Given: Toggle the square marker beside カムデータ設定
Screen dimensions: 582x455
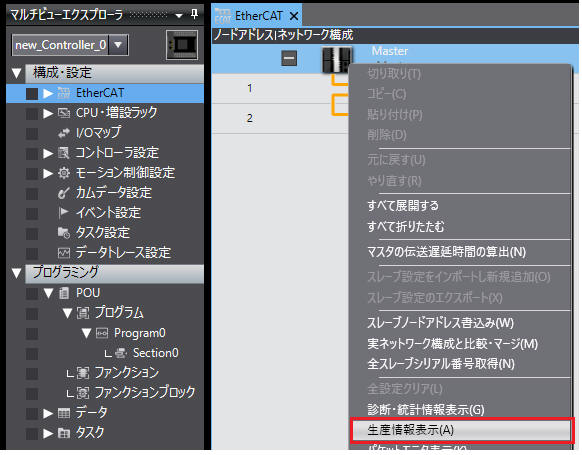Looking at the screenshot, I should pyautogui.click(x=32, y=193).
